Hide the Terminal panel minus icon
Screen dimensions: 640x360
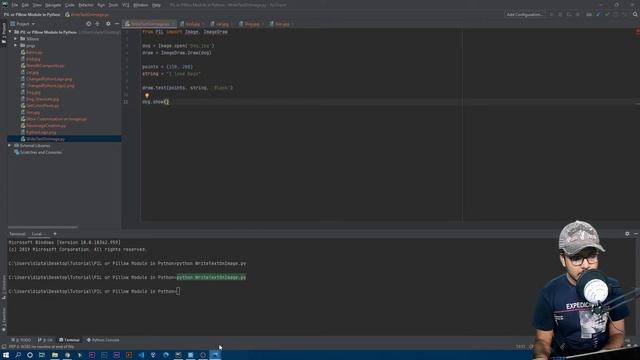click(636, 234)
